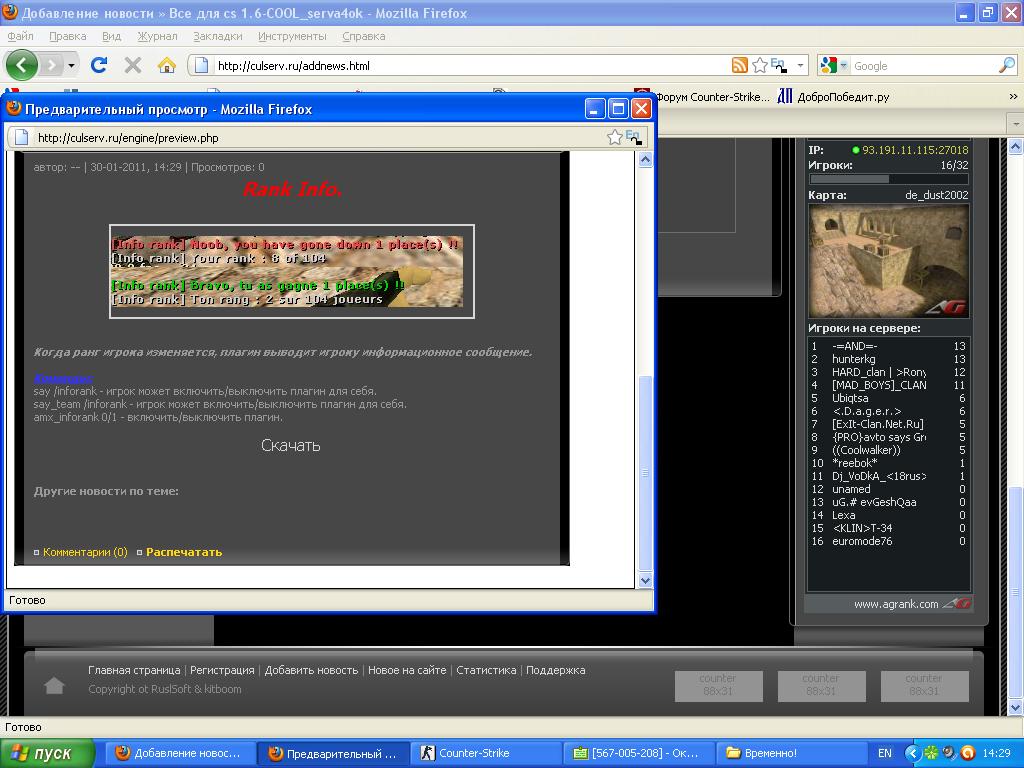Click the RSS feed icon in address bar
This screenshot has height=768, width=1024.
tap(740, 65)
